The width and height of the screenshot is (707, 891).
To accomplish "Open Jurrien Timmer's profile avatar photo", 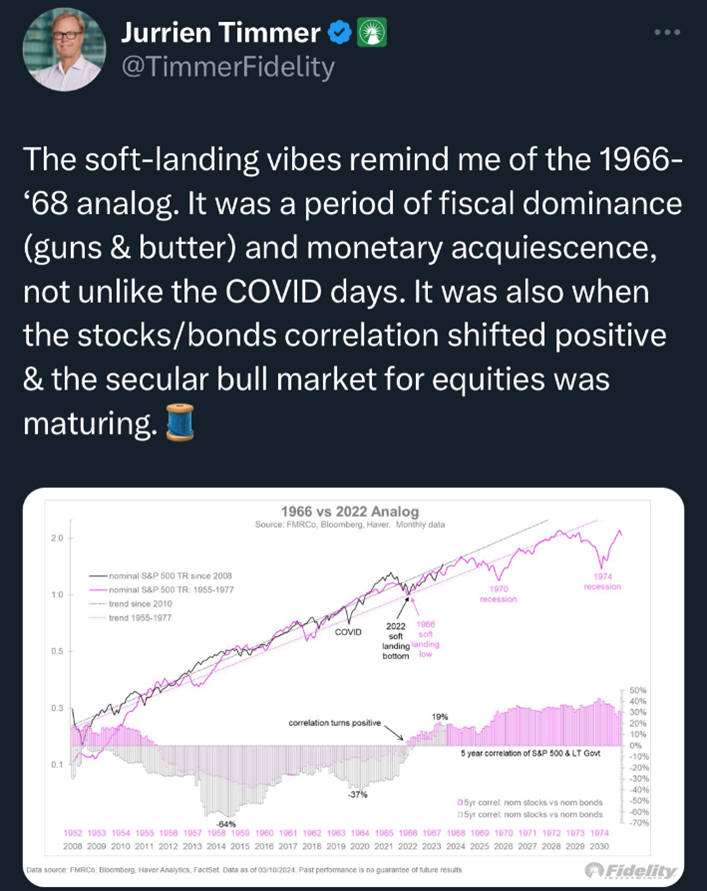I will [x=62, y=49].
